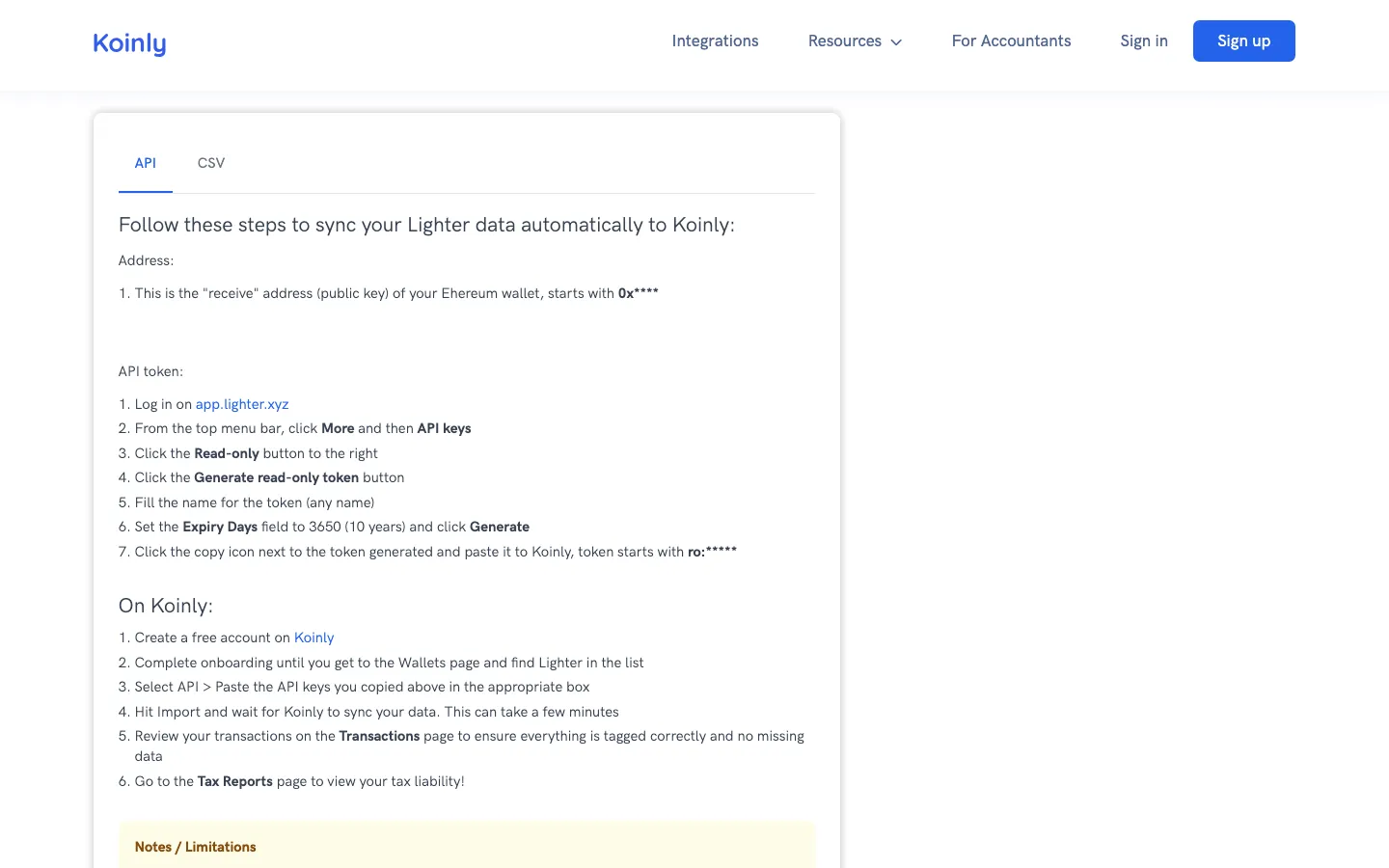Click the receive address instruction line
Screen dimensions: 1389x868
click(396, 293)
